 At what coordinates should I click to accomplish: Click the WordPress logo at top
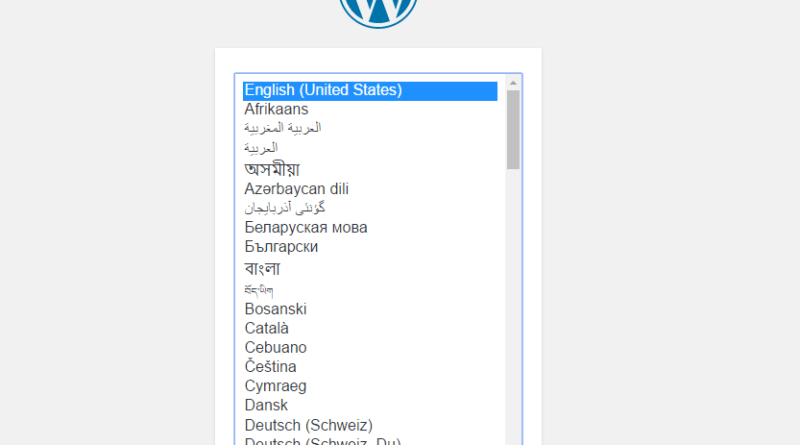click(378, 10)
